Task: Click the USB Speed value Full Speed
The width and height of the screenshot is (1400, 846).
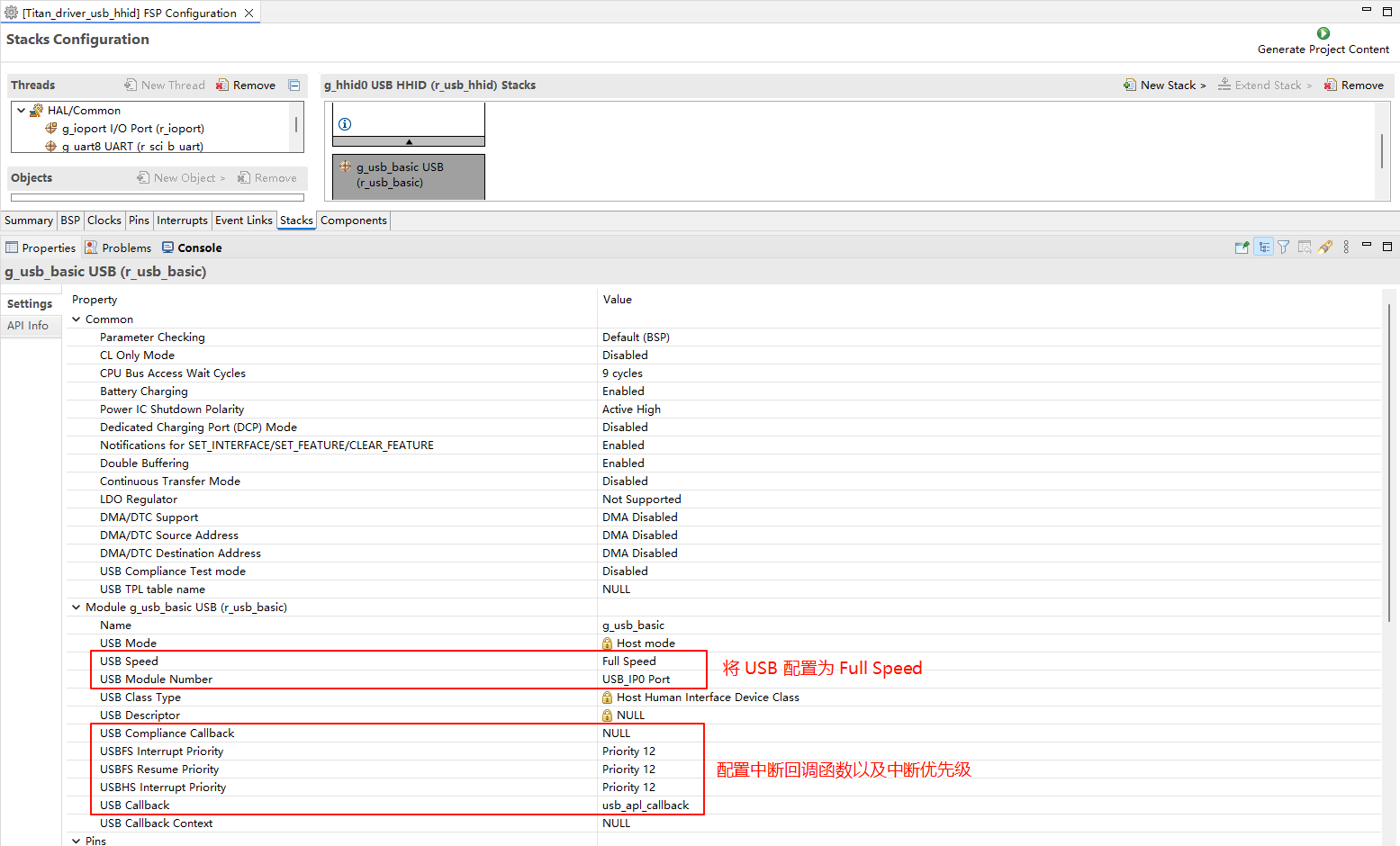Action: click(629, 661)
